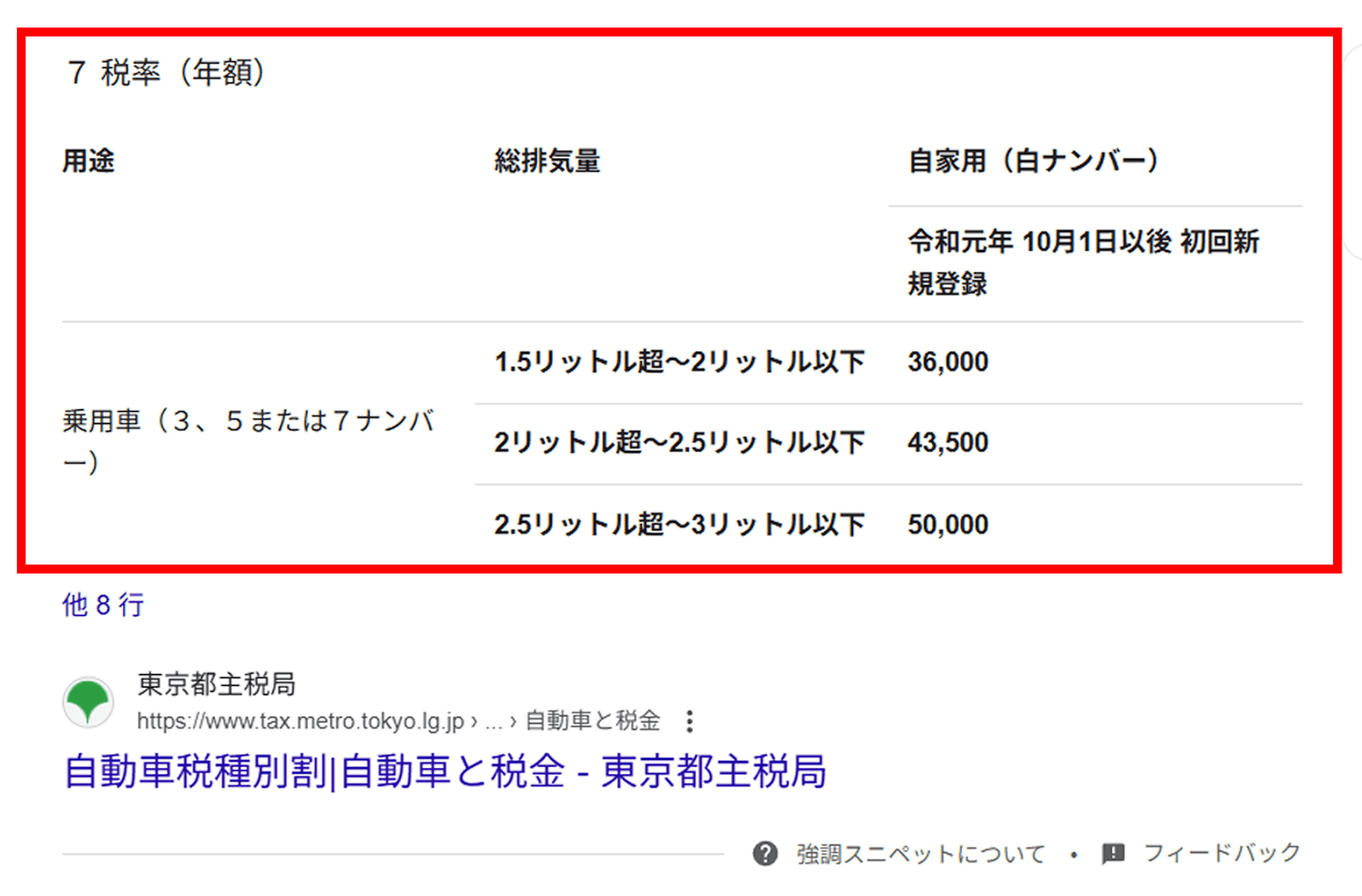
Task: Click the 自家用（白ナンバー） column header
Action: 1033,161
